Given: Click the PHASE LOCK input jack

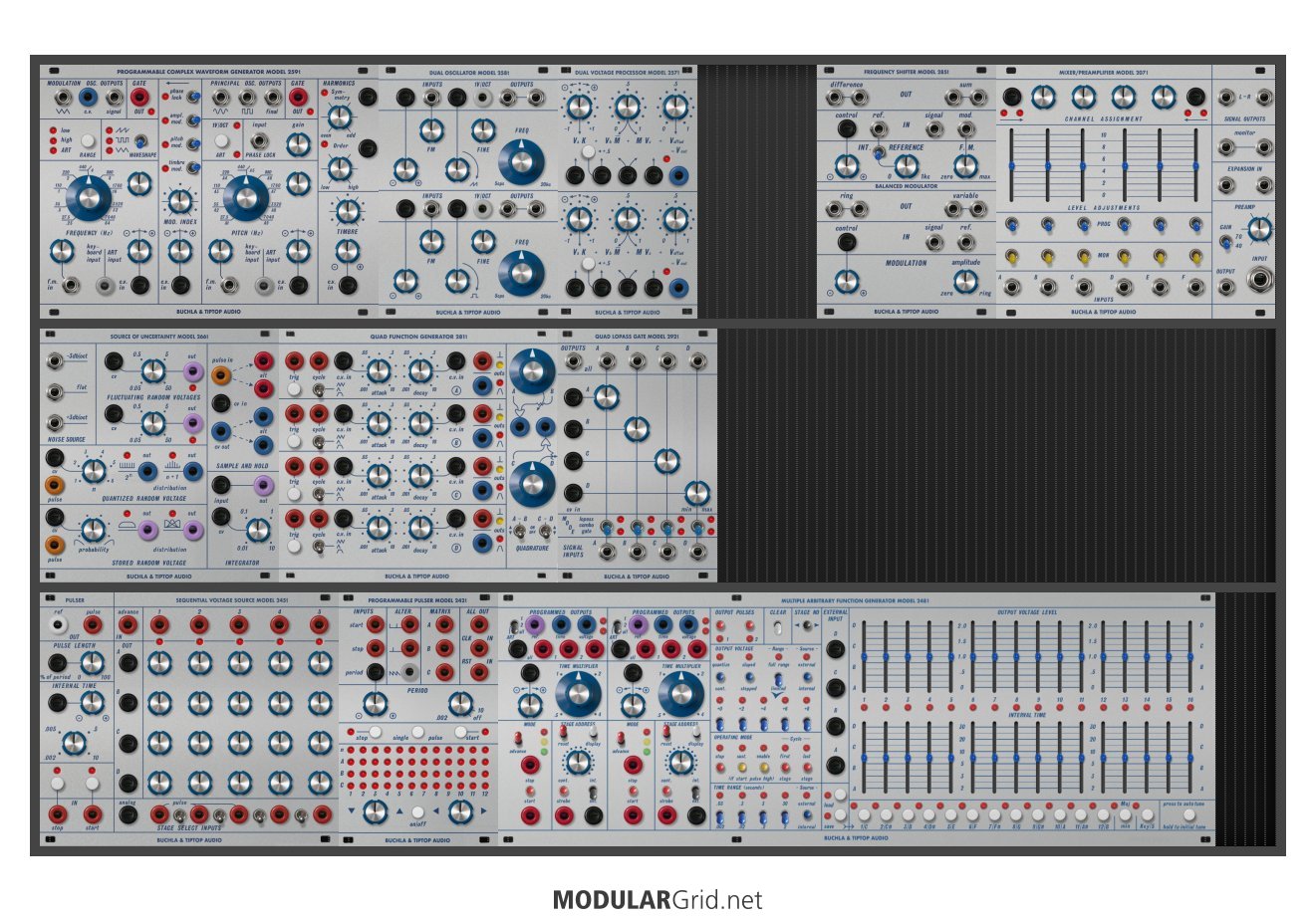Looking at the screenshot, I should click(x=259, y=141).
